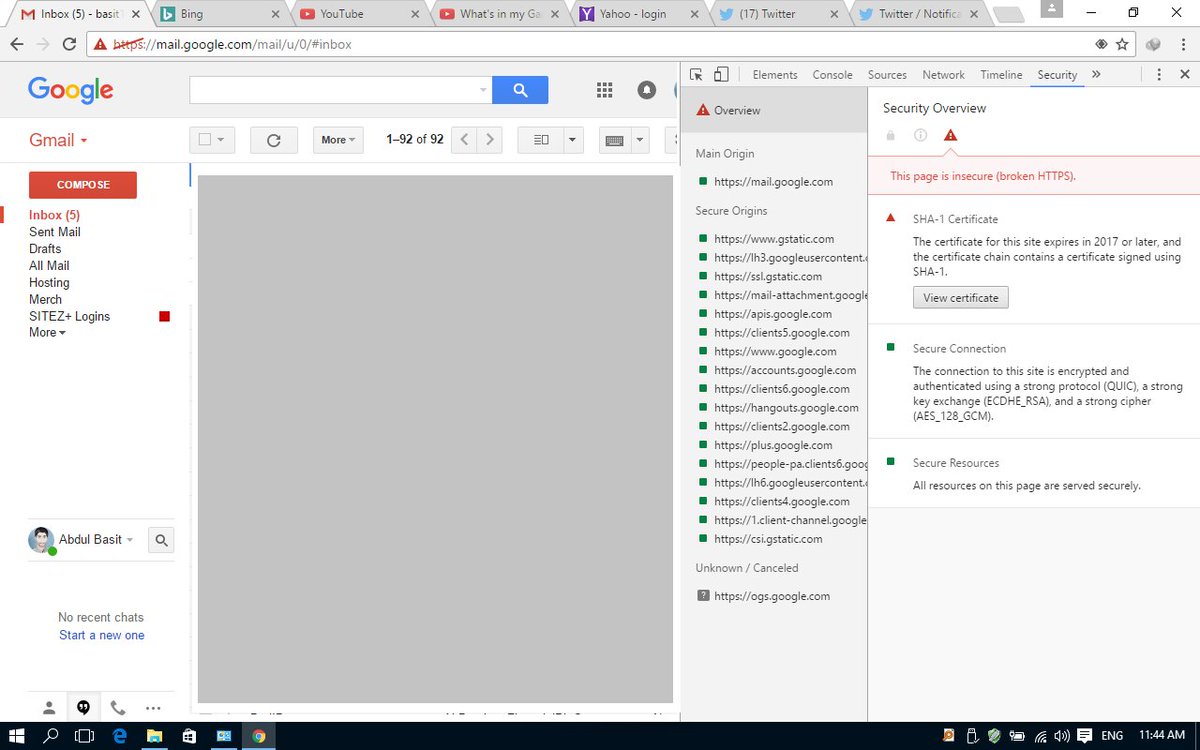Expand the More labels list in sidebar
Screen dimensions: 1200x750
point(47,332)
